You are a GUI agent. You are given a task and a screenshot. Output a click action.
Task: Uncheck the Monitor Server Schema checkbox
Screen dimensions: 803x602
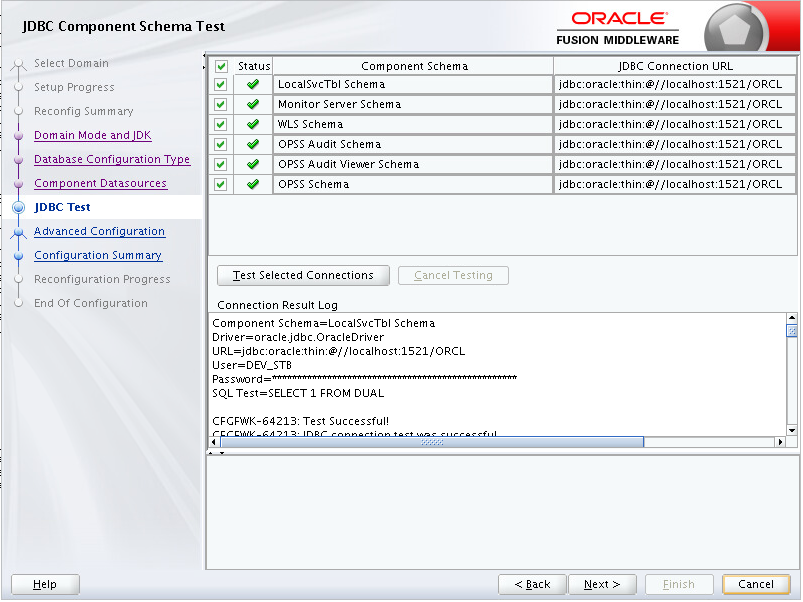[x=221, y=104]
